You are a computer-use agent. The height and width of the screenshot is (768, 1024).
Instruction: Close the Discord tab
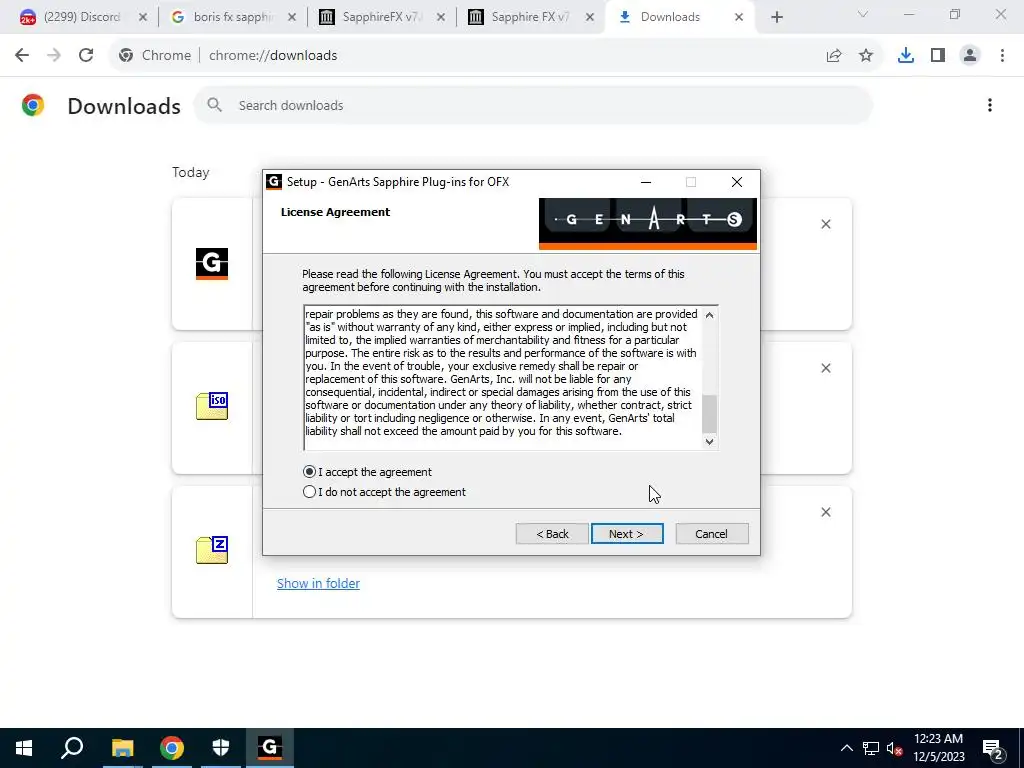[143, 17]
